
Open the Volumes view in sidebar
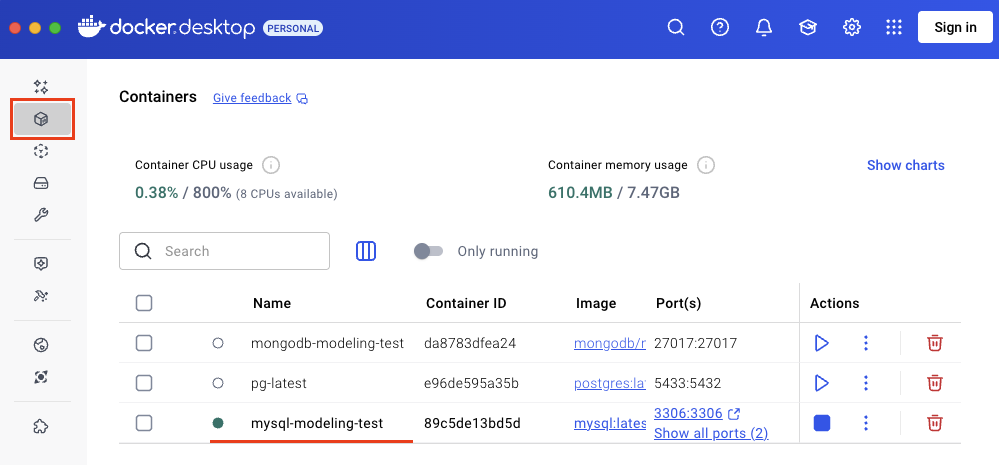click(41, 183)
